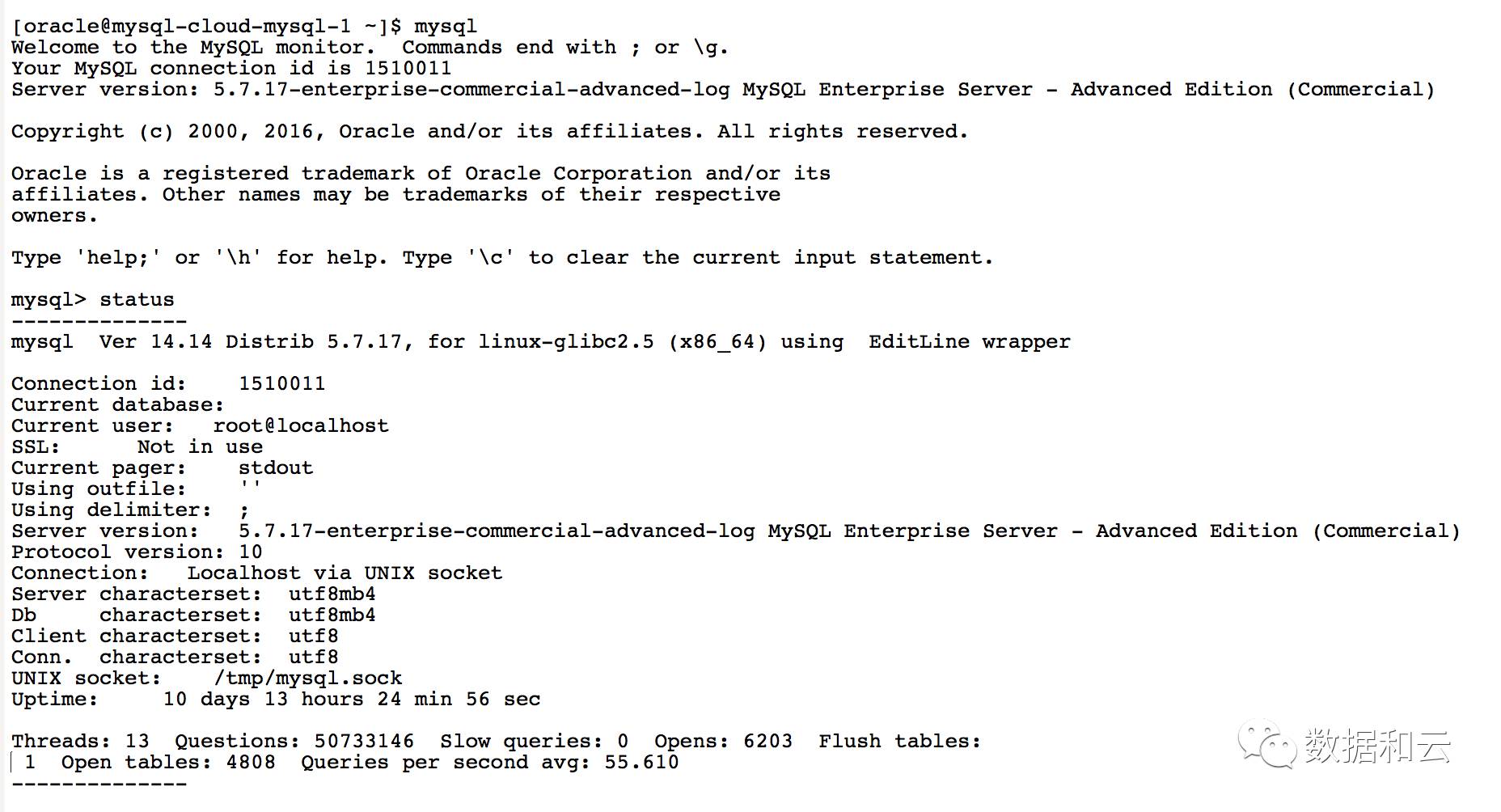Click the Open tables value 4808
The image size is (1501, 812).
(251, 763)
